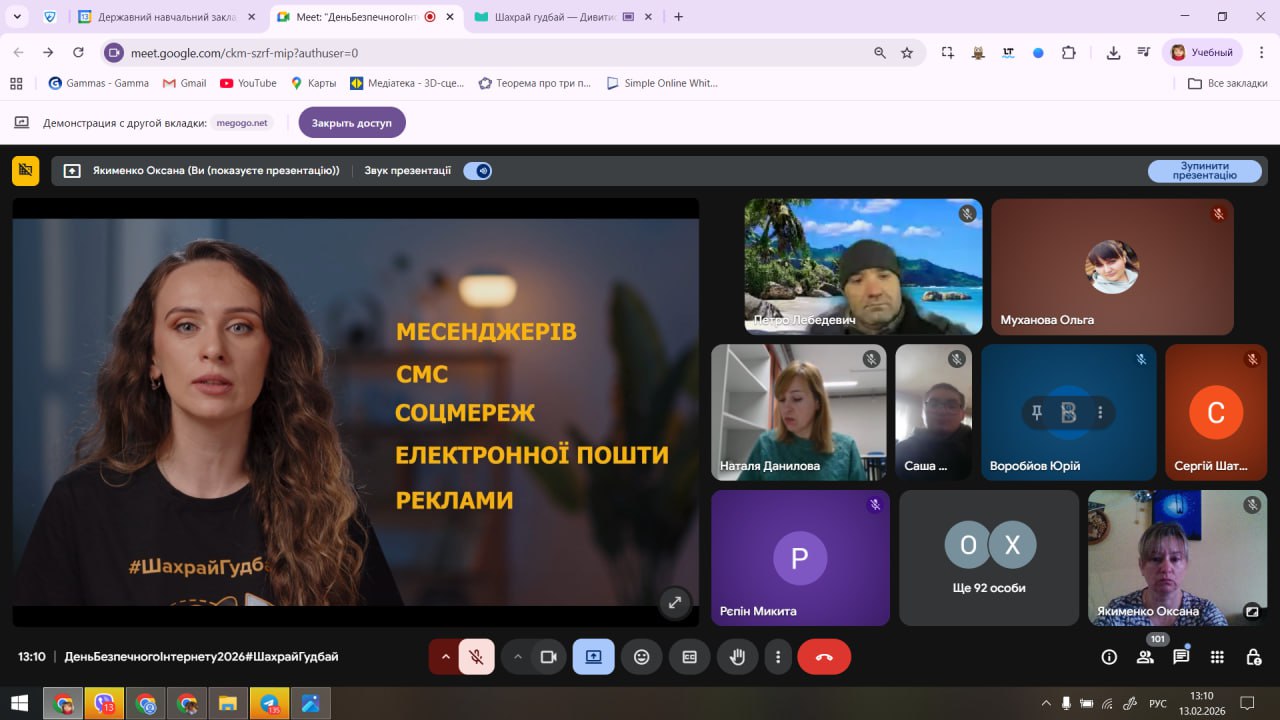The width and height of the screenshot is (1280, 720).
Task: Toggle the camera on or off
Action: click(548, 657)
